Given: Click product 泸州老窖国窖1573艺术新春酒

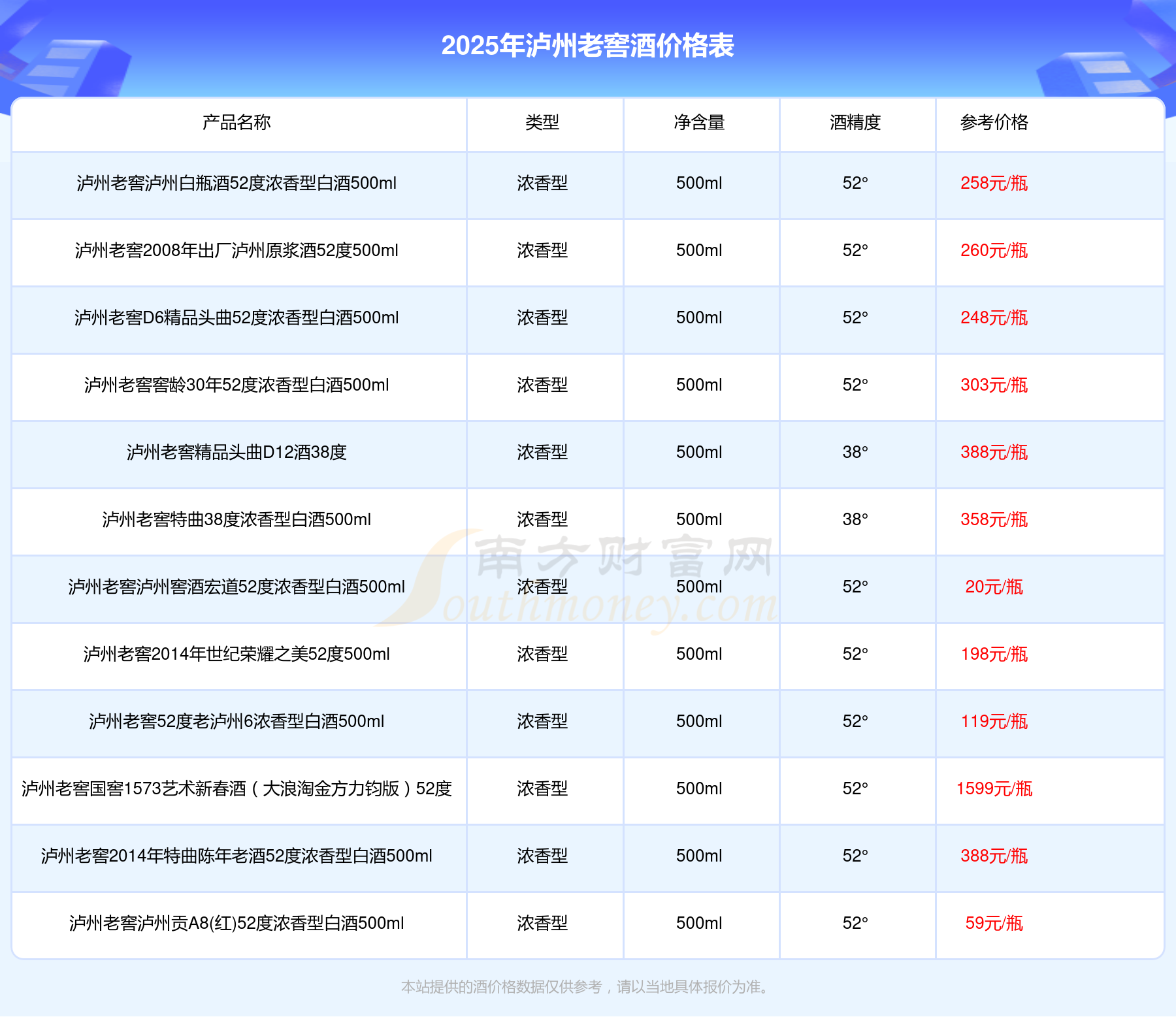Looking at the screenshot, I should coord(134,789).
